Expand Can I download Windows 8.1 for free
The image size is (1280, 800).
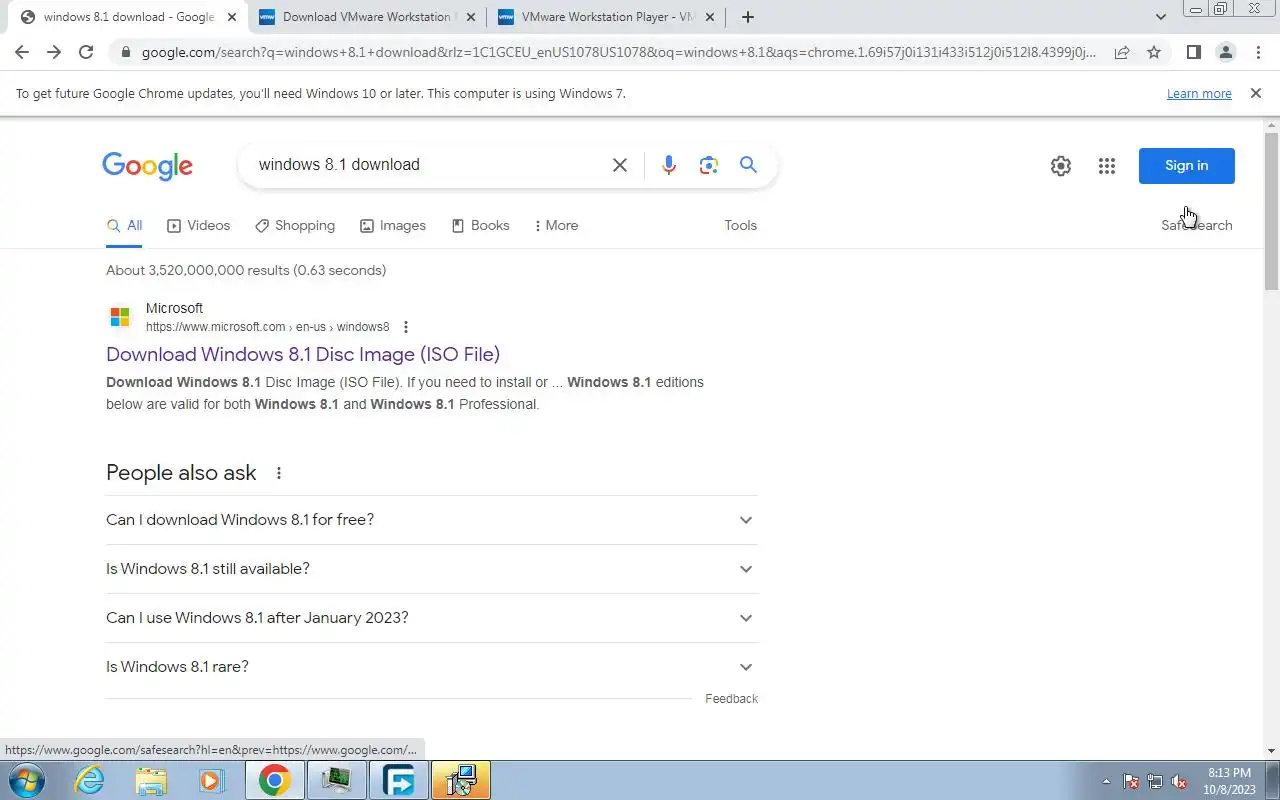coord(431,520)
